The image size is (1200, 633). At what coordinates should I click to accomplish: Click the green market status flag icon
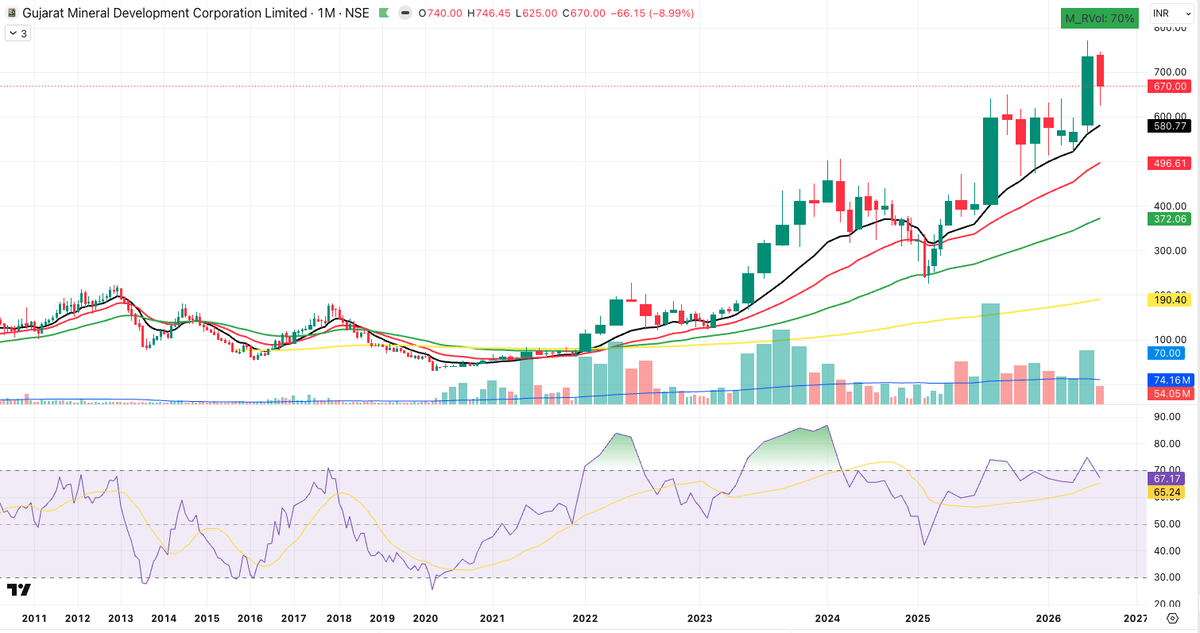384,13
